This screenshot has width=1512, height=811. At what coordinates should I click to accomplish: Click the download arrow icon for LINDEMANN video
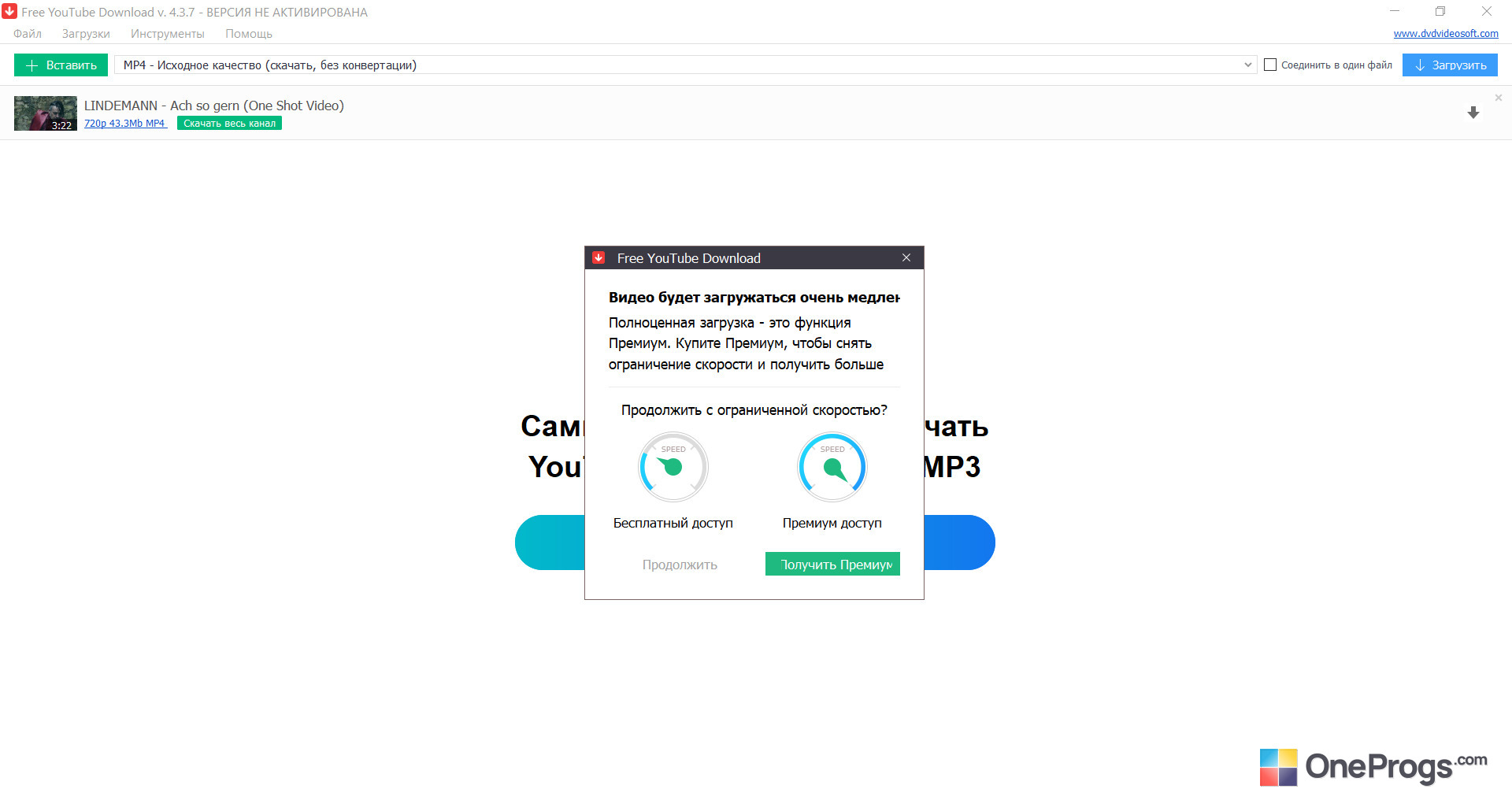[1473, 113]
